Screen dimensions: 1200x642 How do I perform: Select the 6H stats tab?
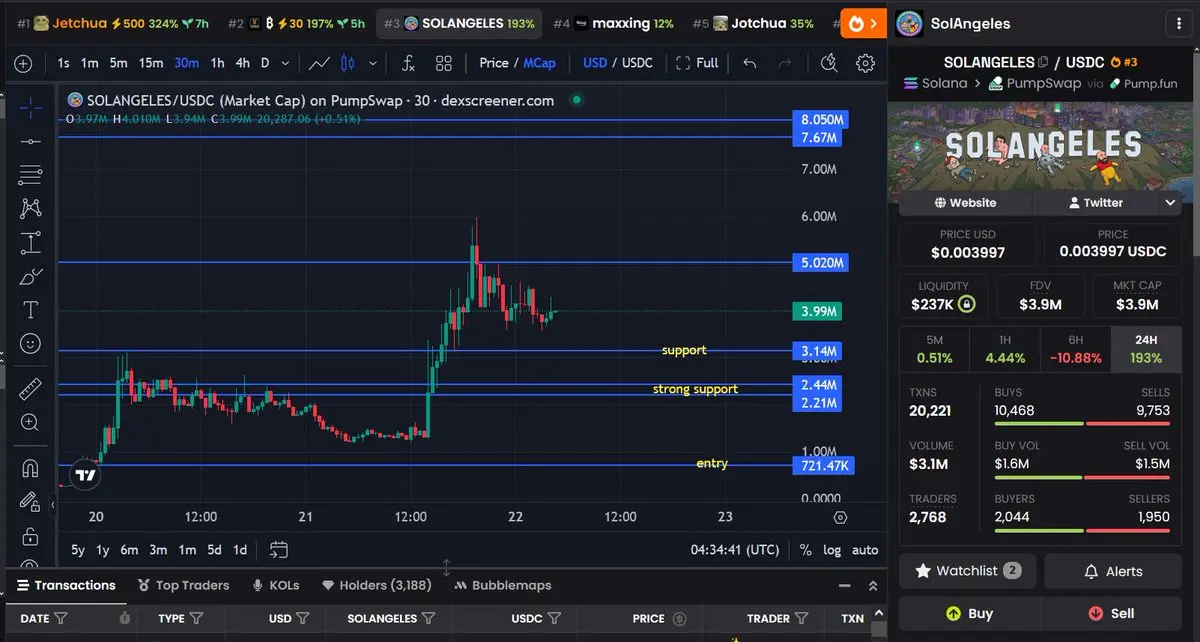(x=1075, y=349)
